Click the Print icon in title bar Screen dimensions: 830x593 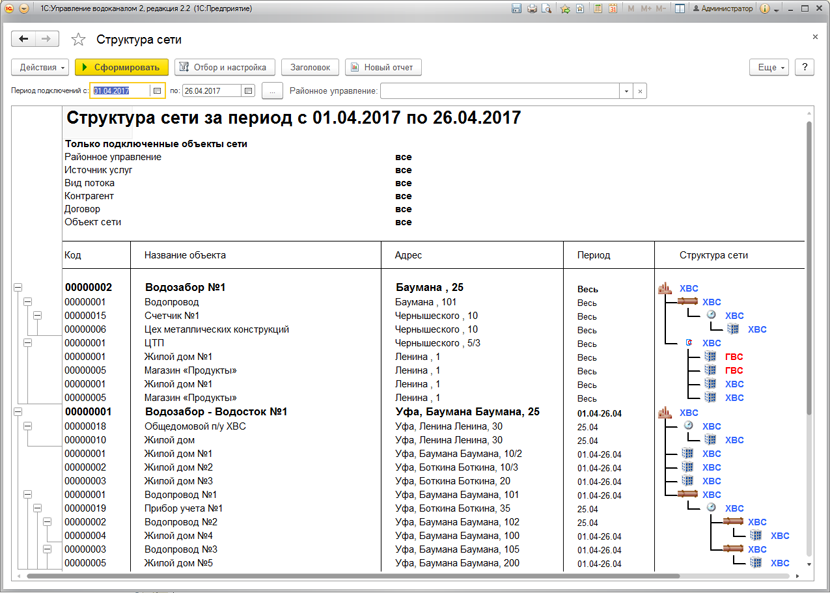click(x=532, y=8)
